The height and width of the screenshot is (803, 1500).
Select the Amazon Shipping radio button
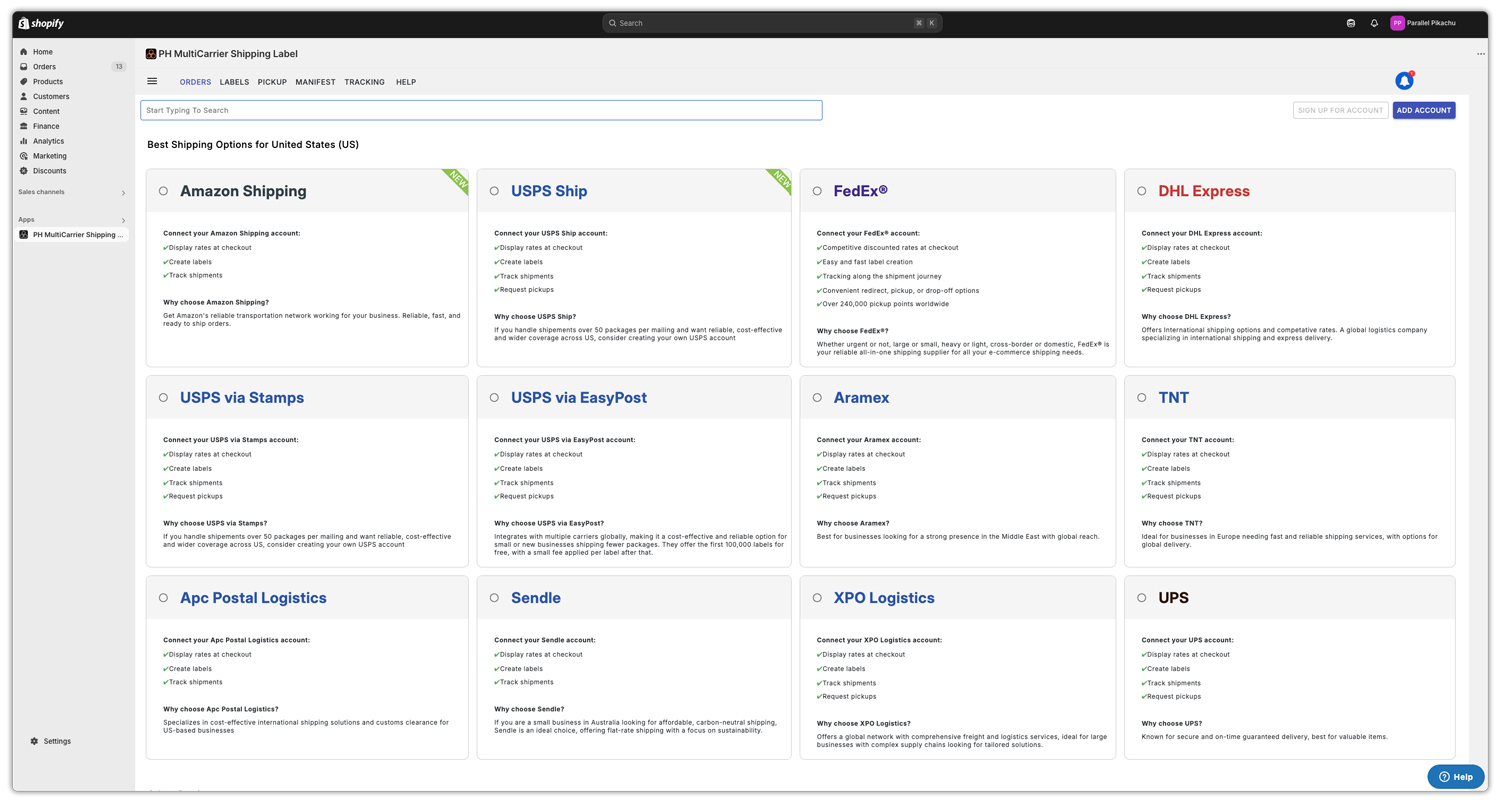coord(164,191)
